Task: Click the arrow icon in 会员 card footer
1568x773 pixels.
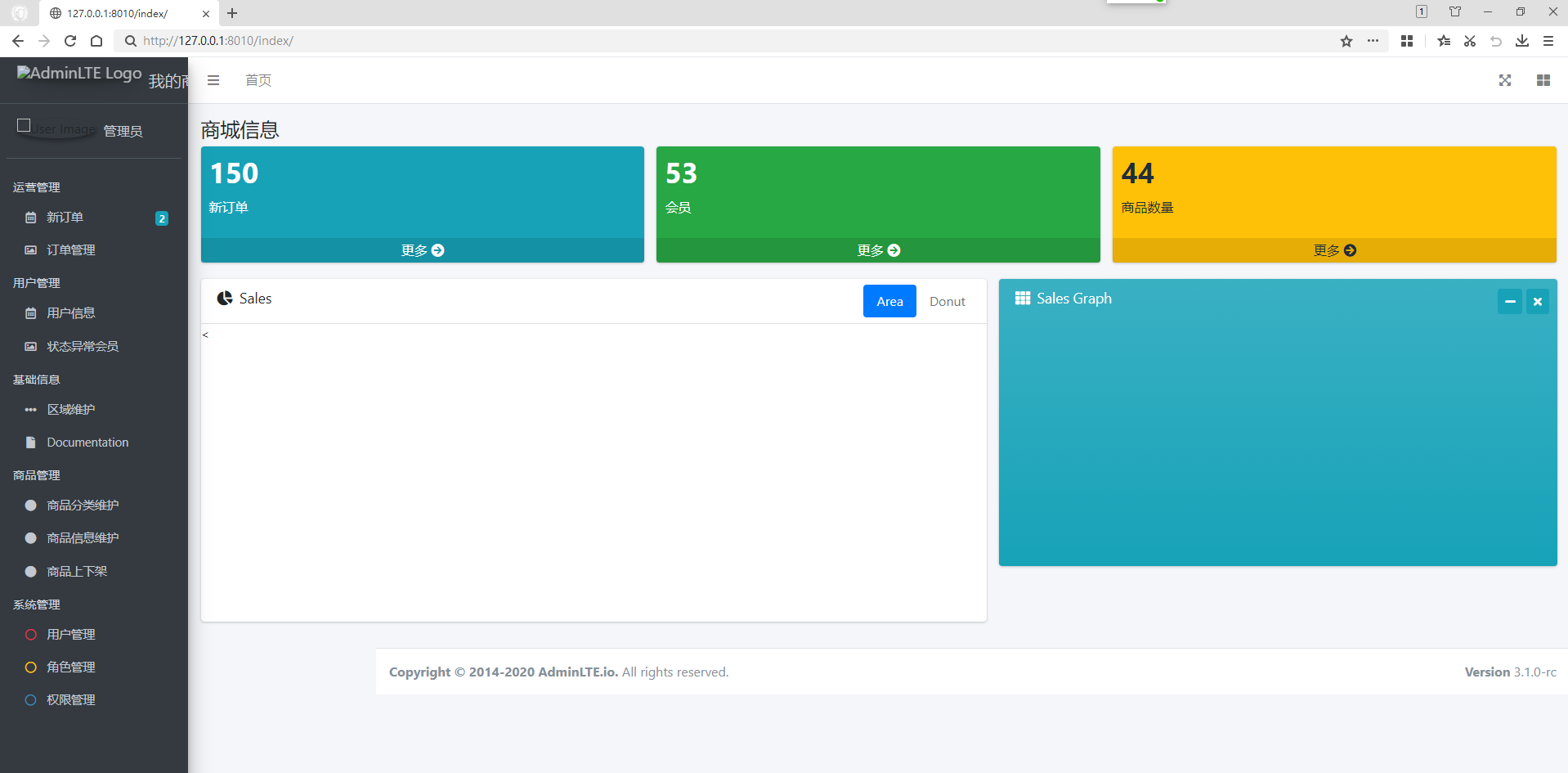Action: (894, 250)
